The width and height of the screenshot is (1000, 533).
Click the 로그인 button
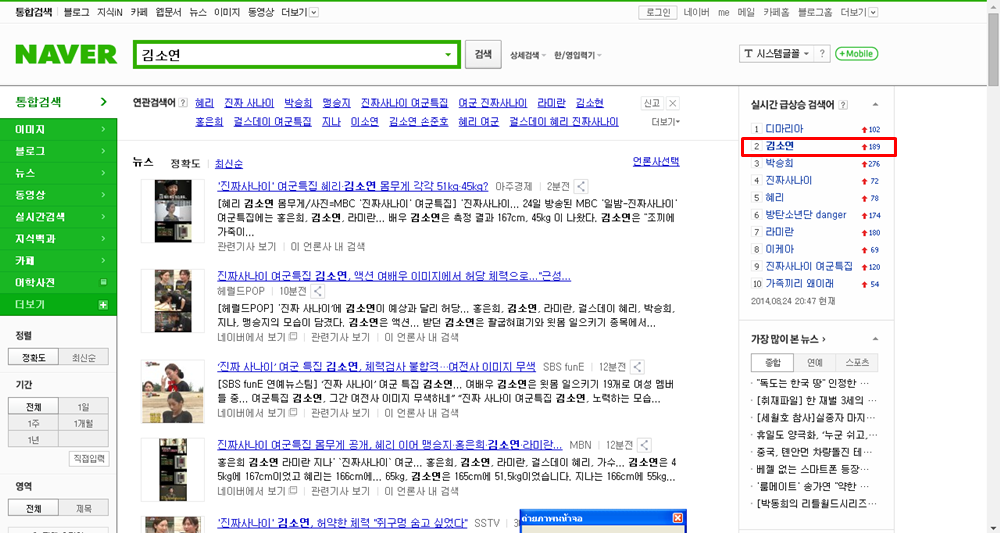658,12
